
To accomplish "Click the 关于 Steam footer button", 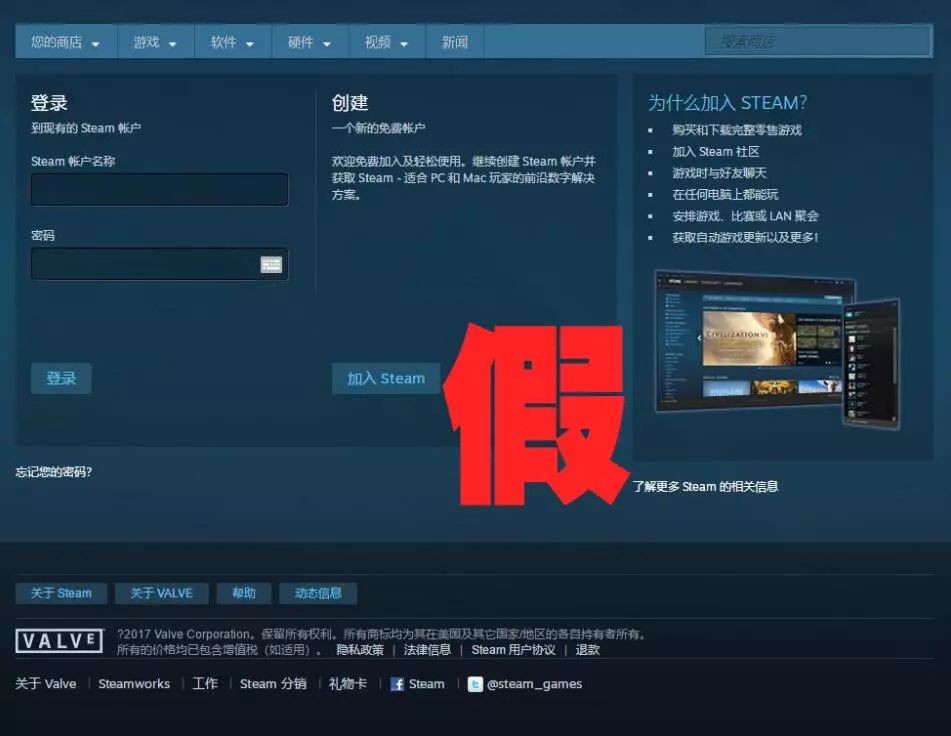I will 61,593.
